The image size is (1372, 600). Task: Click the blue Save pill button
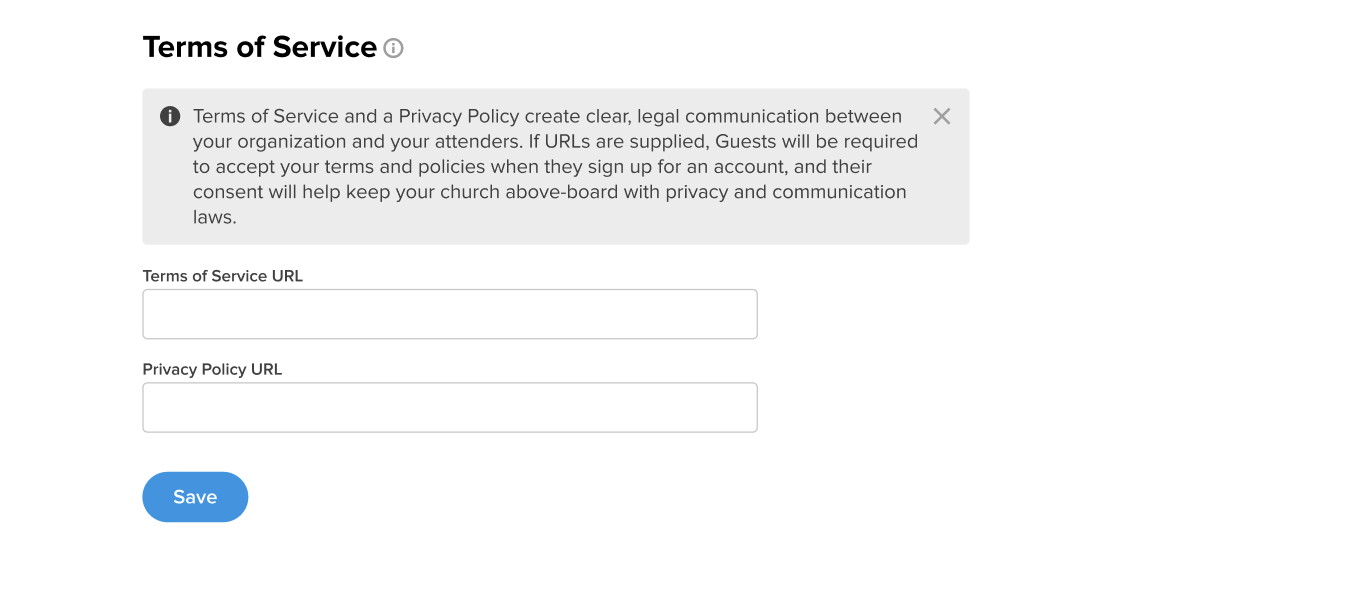pyautogui.click(x=195, y=497)
